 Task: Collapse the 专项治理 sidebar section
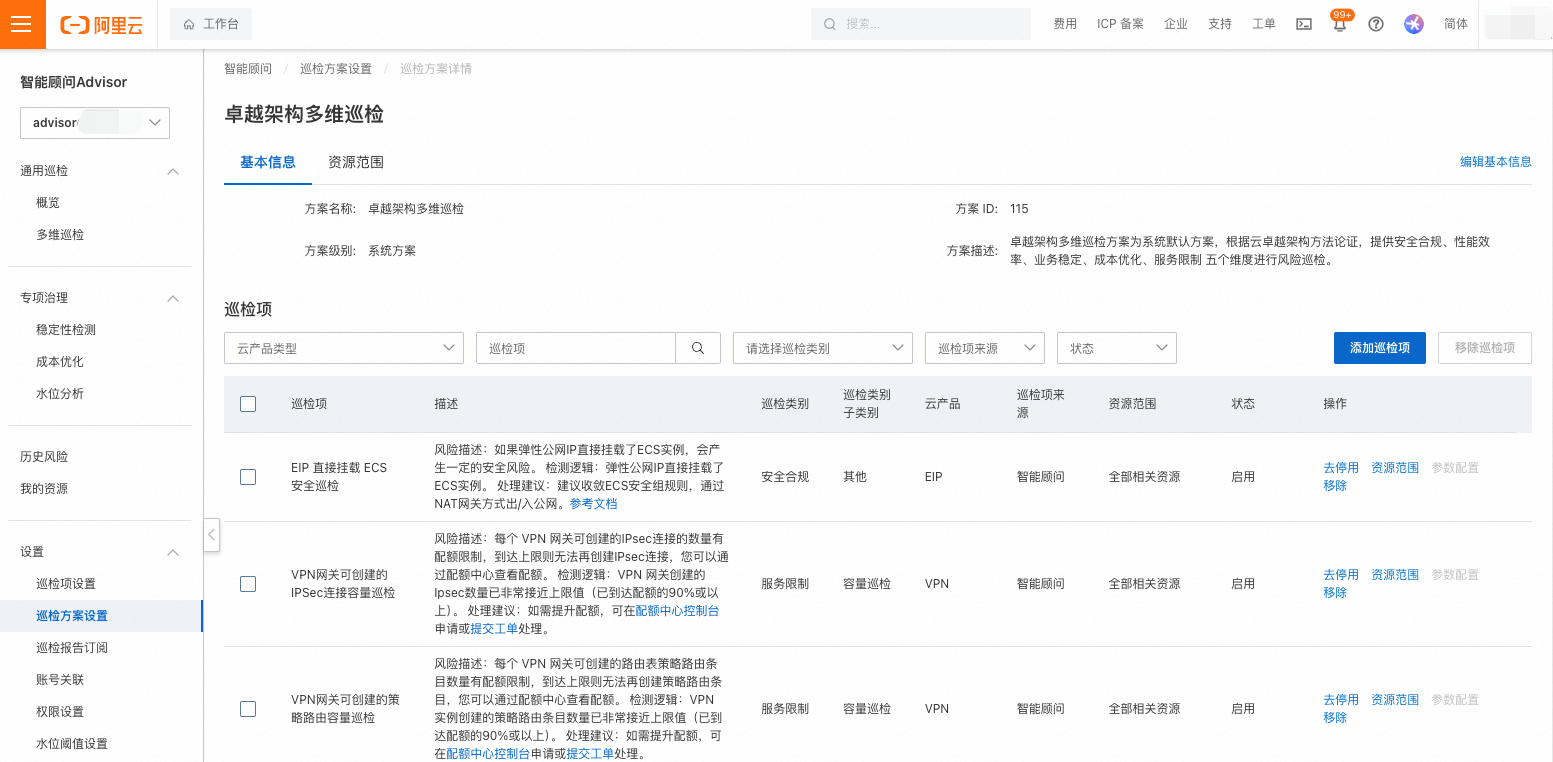pyautogui.click(x=172, y=298)
